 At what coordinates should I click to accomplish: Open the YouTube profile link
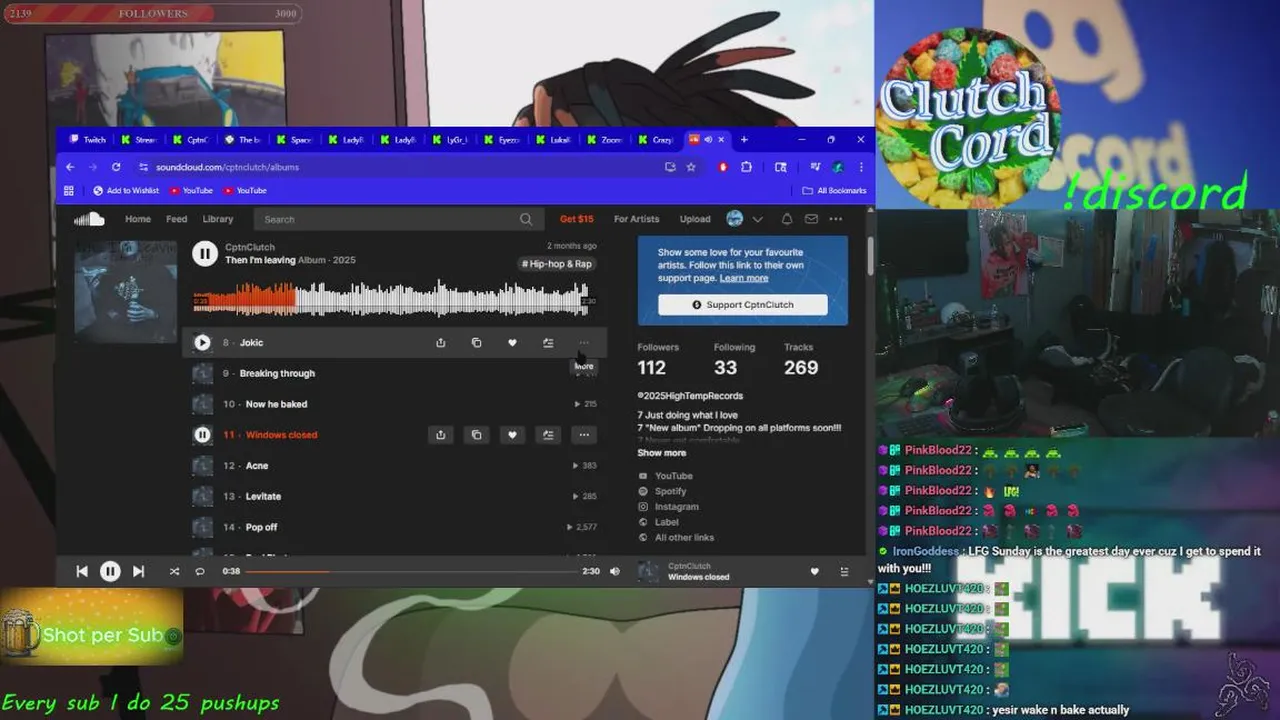[674, 476]
